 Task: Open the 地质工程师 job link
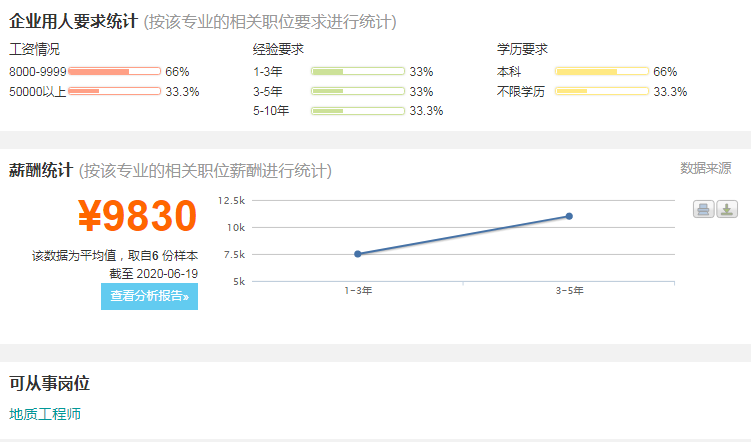coord(45,414)
